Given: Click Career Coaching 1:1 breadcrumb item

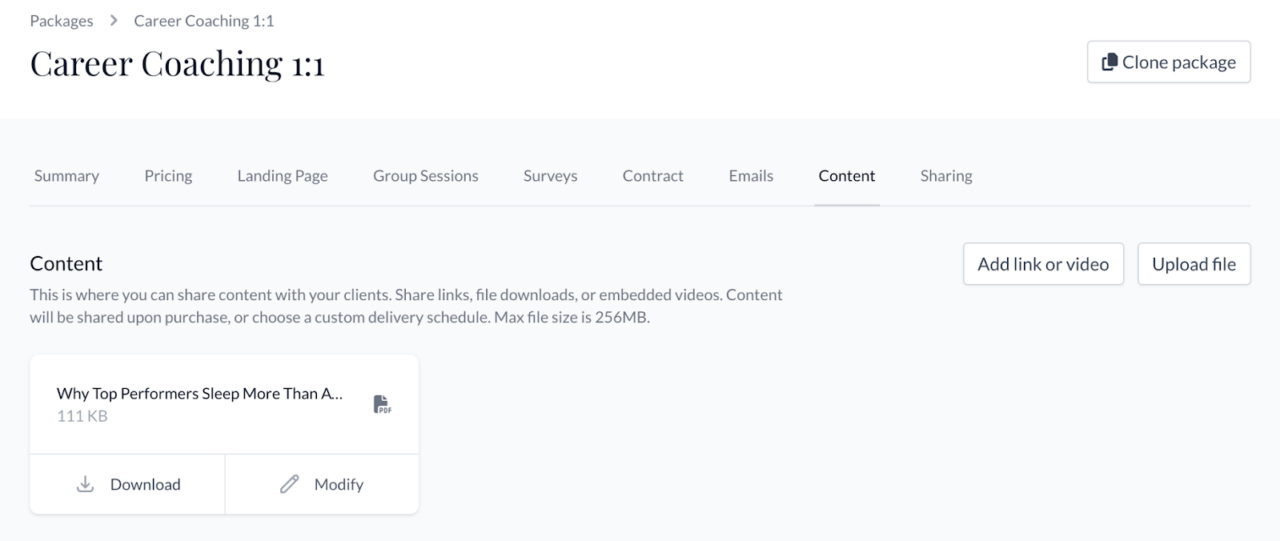Looking at the screenshot, I should click(x=204, y=21).
